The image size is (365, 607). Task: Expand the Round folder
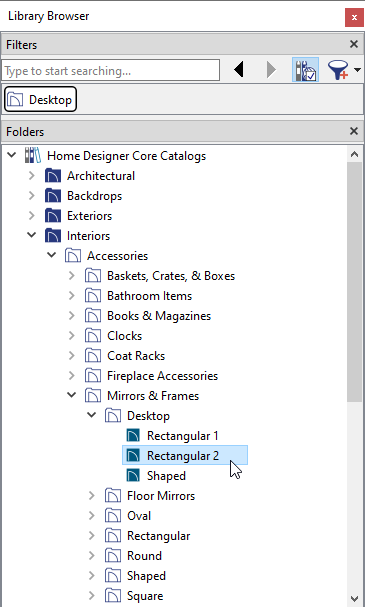tap(92, 556)
